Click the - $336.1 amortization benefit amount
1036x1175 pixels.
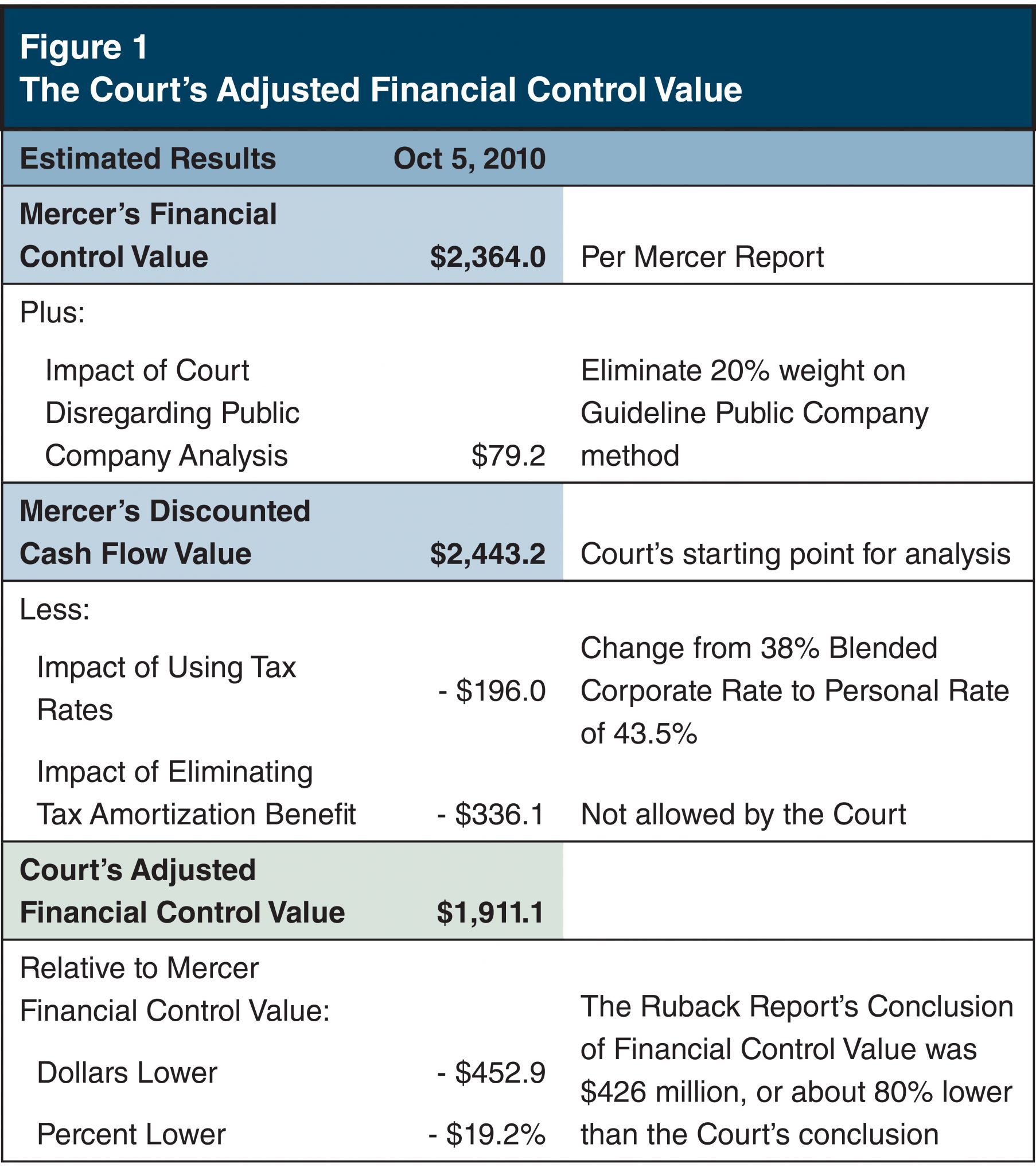click(490, 814)
